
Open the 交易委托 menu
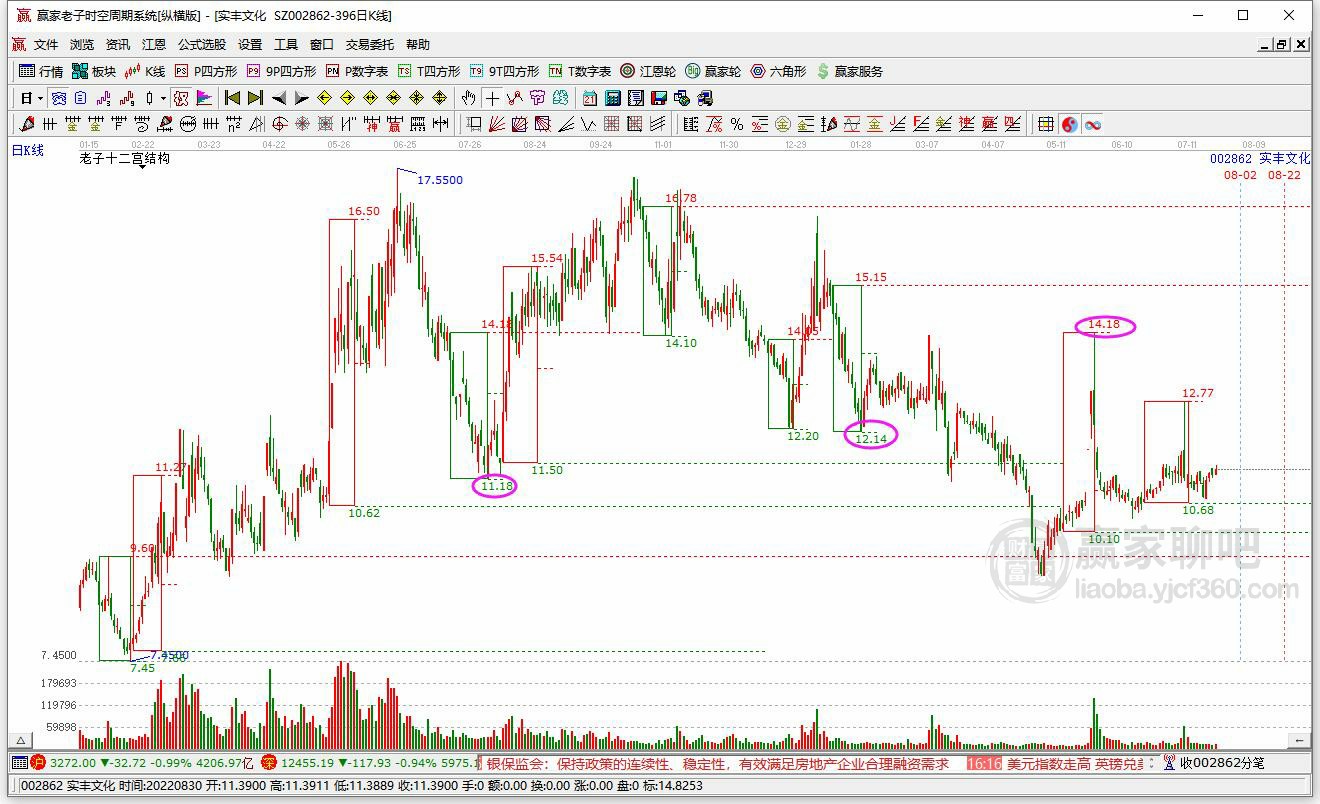370,44
